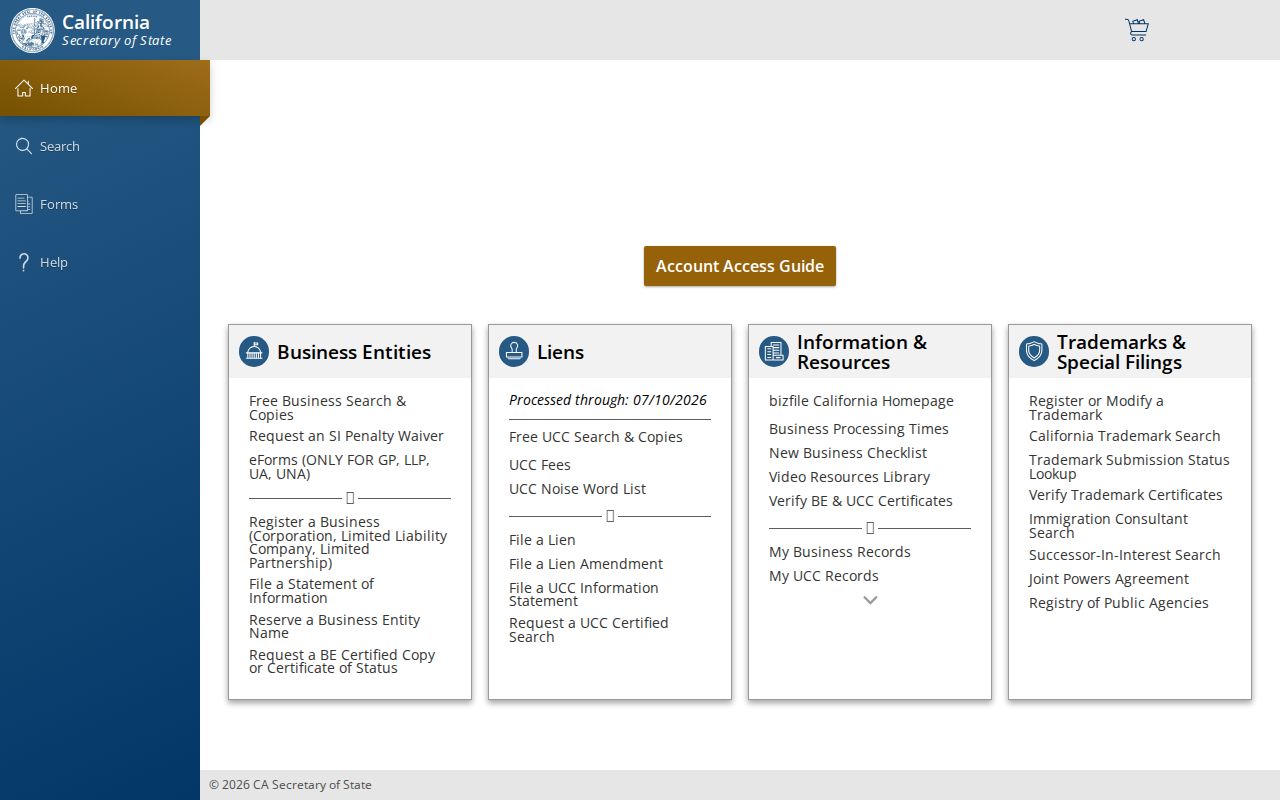Select File a Lien

(x=542, y=540)
